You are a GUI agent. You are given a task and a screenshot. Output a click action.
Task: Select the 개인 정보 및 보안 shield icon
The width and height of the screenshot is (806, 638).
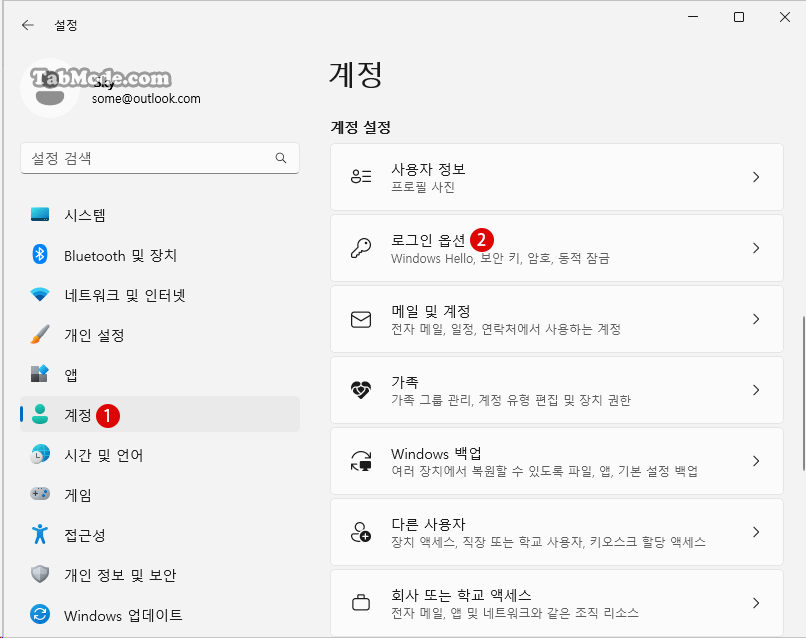40,574
